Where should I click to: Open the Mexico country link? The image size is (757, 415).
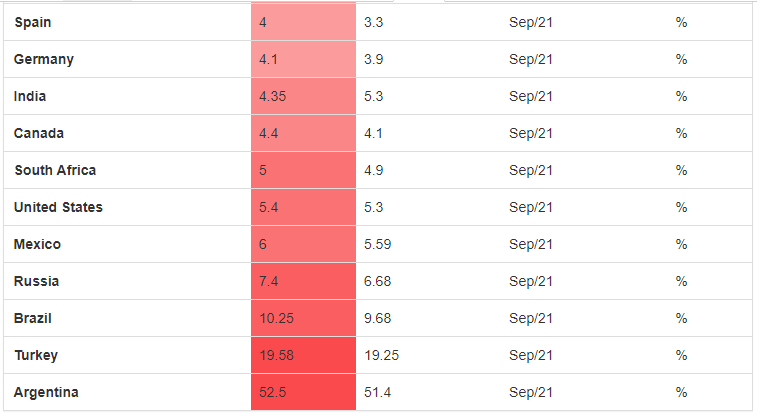(x=37, y=244)
